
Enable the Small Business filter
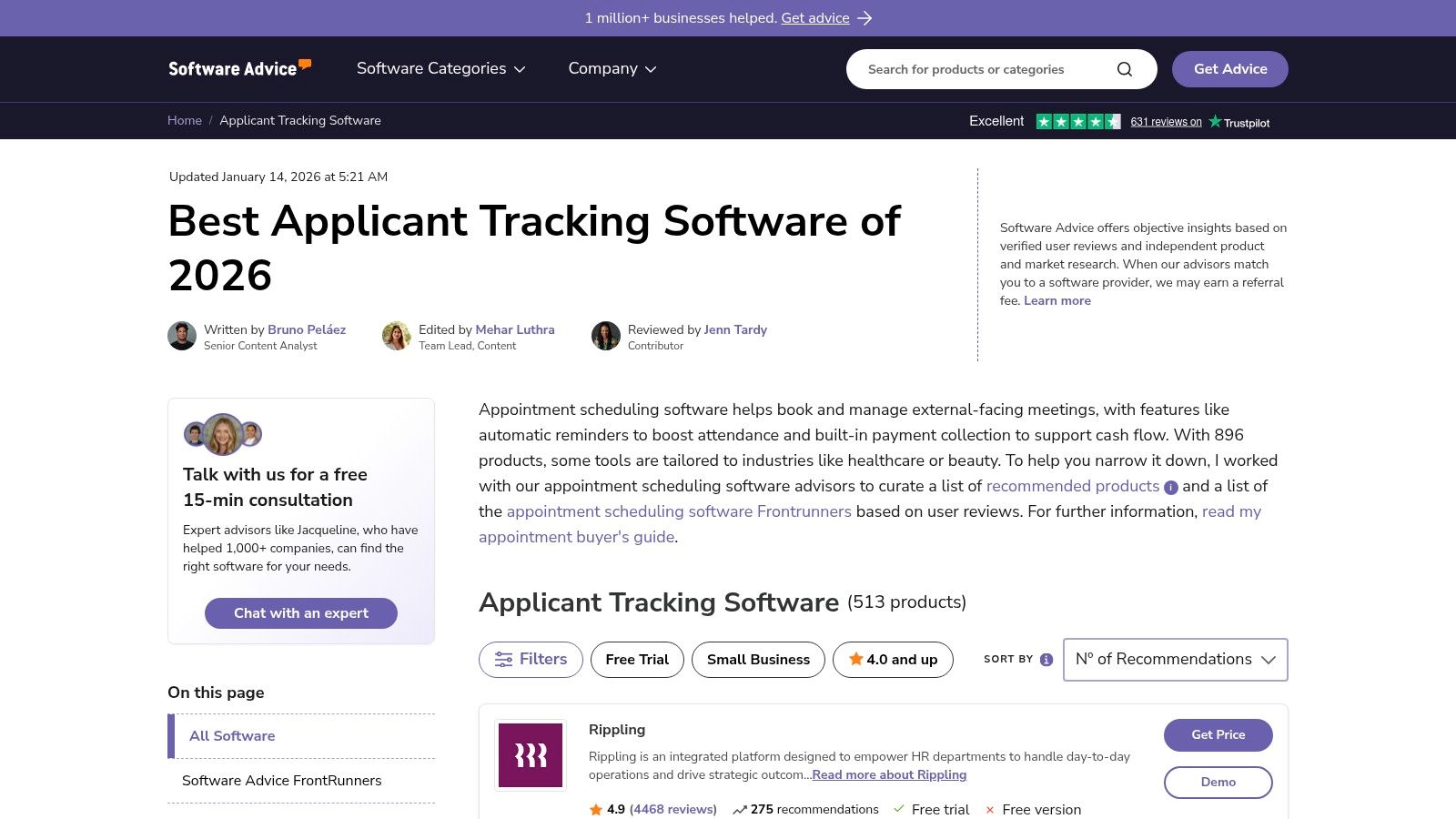(758, 659)
